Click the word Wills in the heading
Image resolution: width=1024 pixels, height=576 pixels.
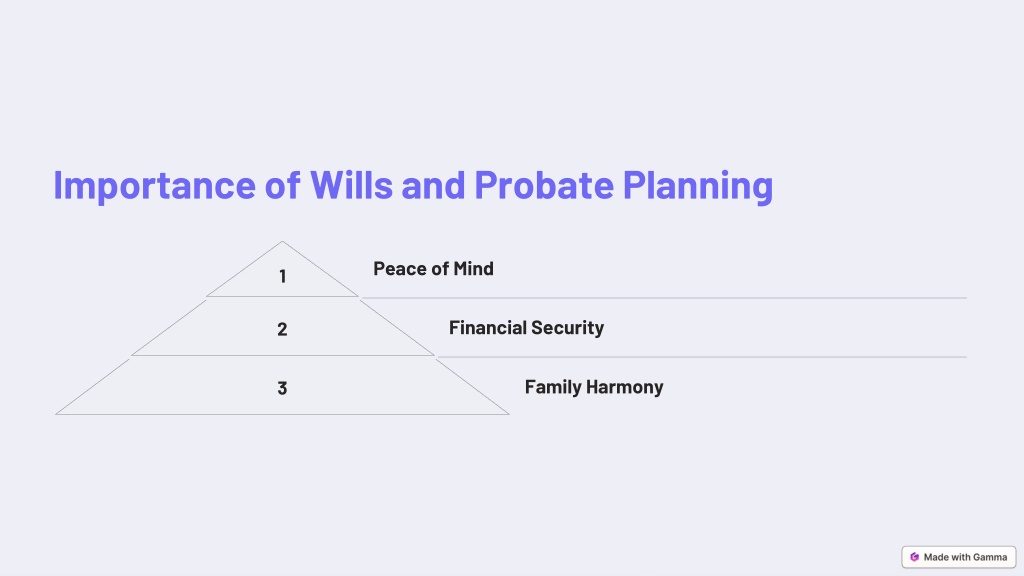click(x=351, y=185)
